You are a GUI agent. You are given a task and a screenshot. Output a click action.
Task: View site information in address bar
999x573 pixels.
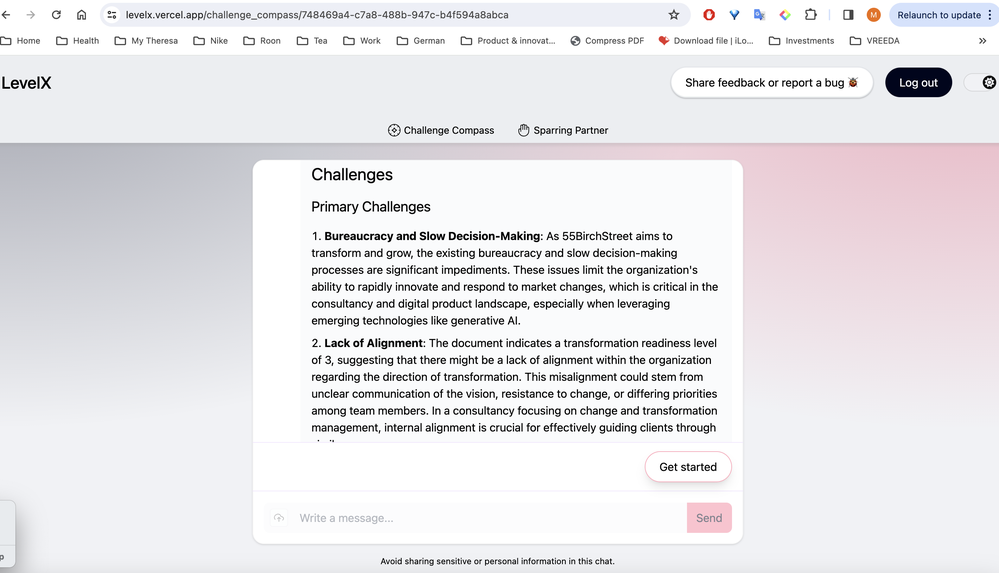coord(112,15)
